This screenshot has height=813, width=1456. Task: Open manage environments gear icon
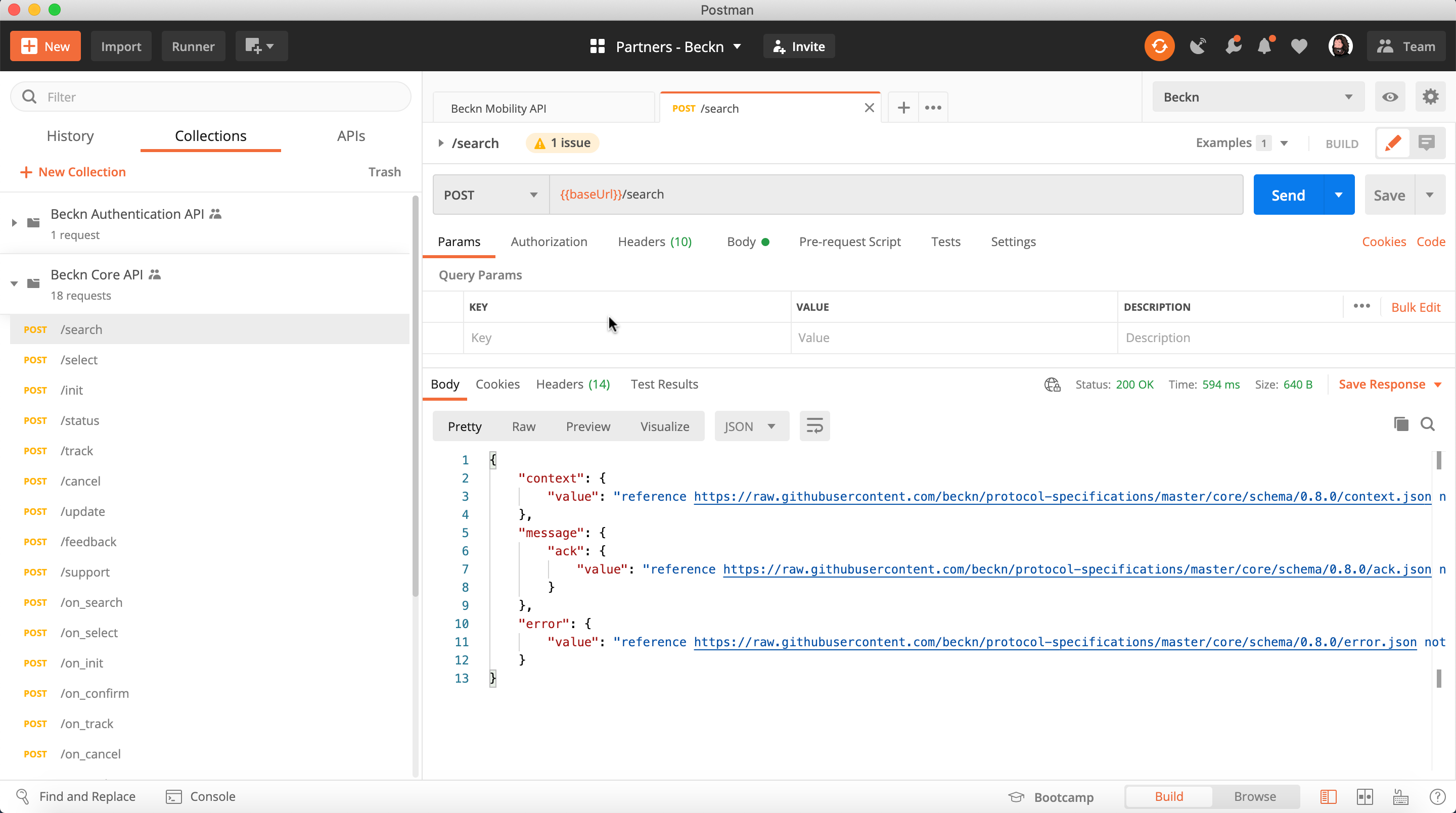tap(1430, 97)
